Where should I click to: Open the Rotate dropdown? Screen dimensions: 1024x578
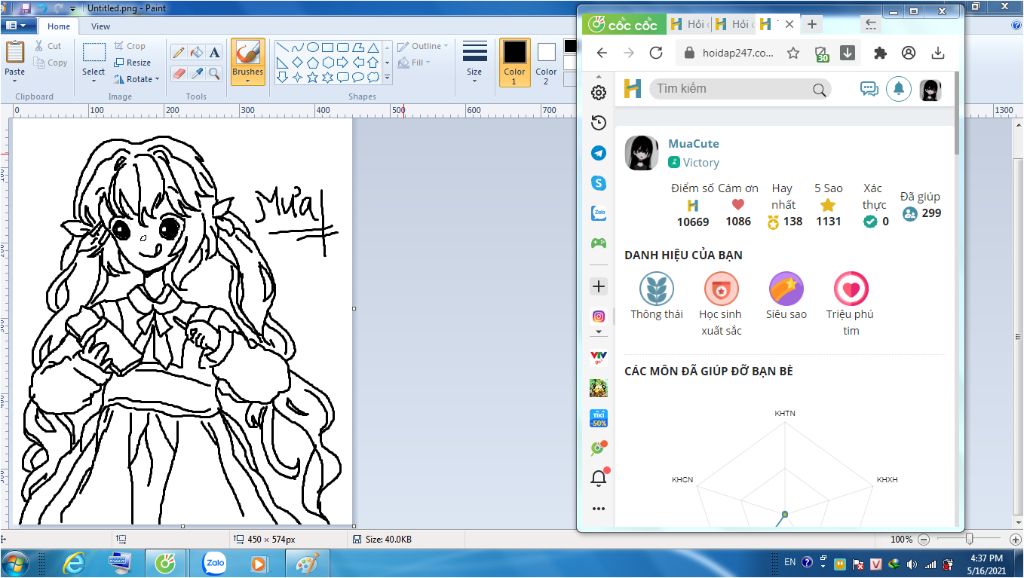coord(136,79)
